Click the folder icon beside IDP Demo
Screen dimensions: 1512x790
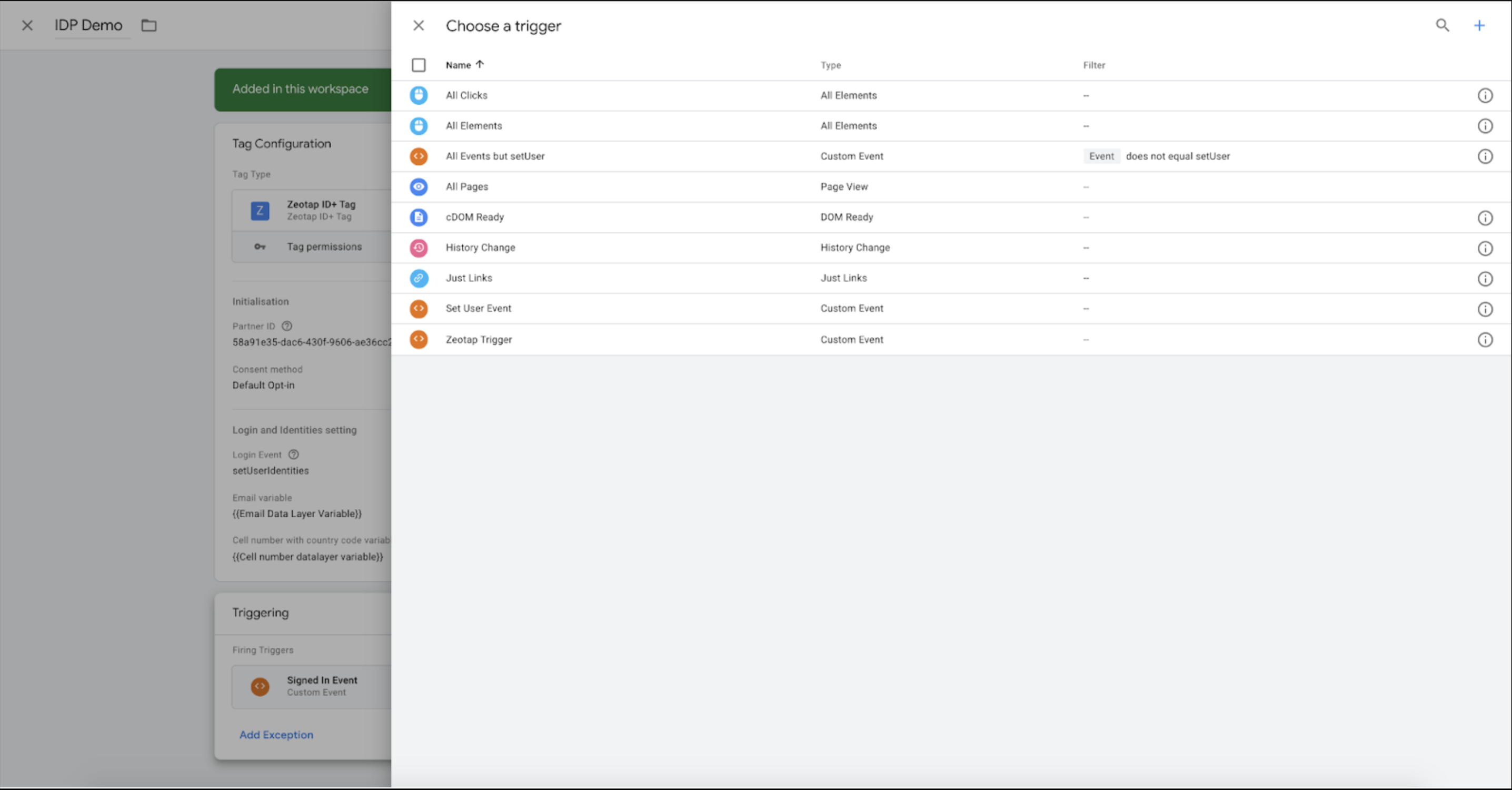tap(149, 25)
